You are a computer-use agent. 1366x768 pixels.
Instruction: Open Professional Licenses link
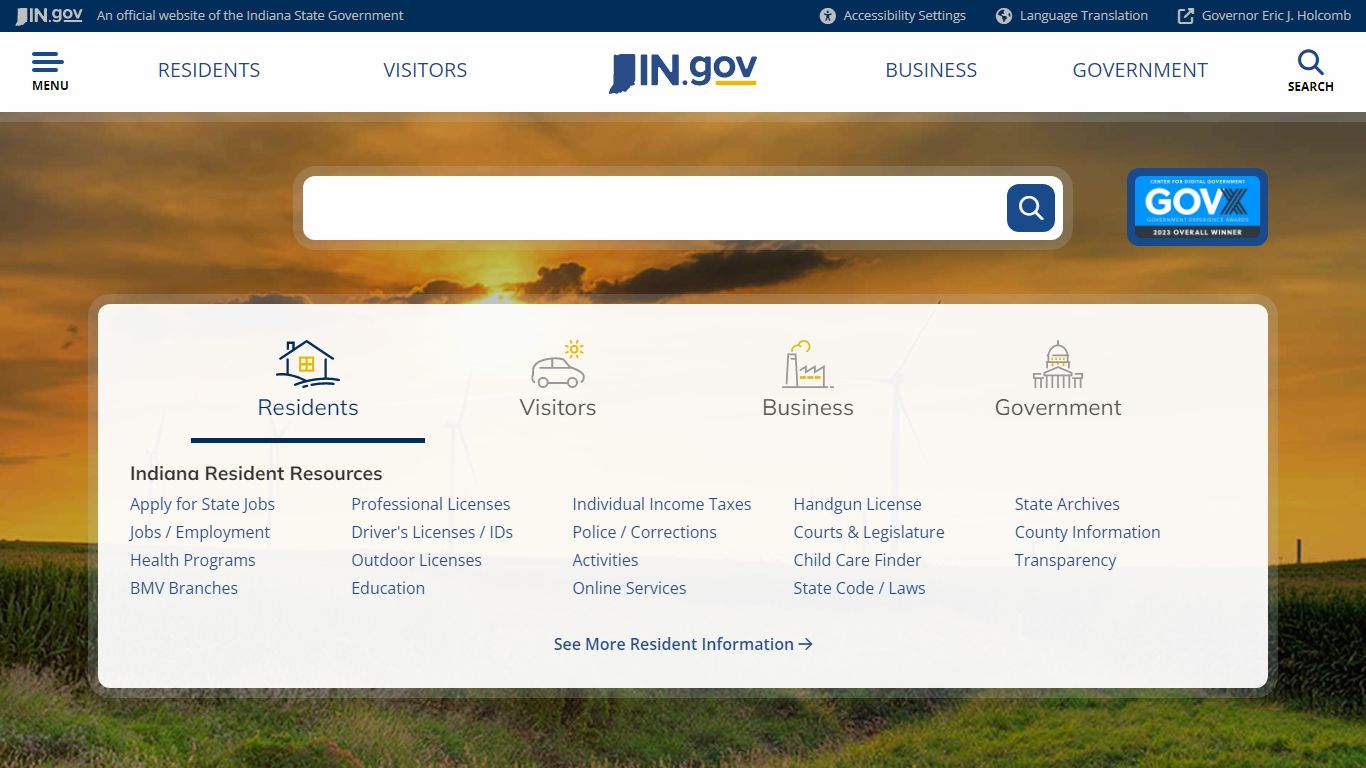coord(431,504)
